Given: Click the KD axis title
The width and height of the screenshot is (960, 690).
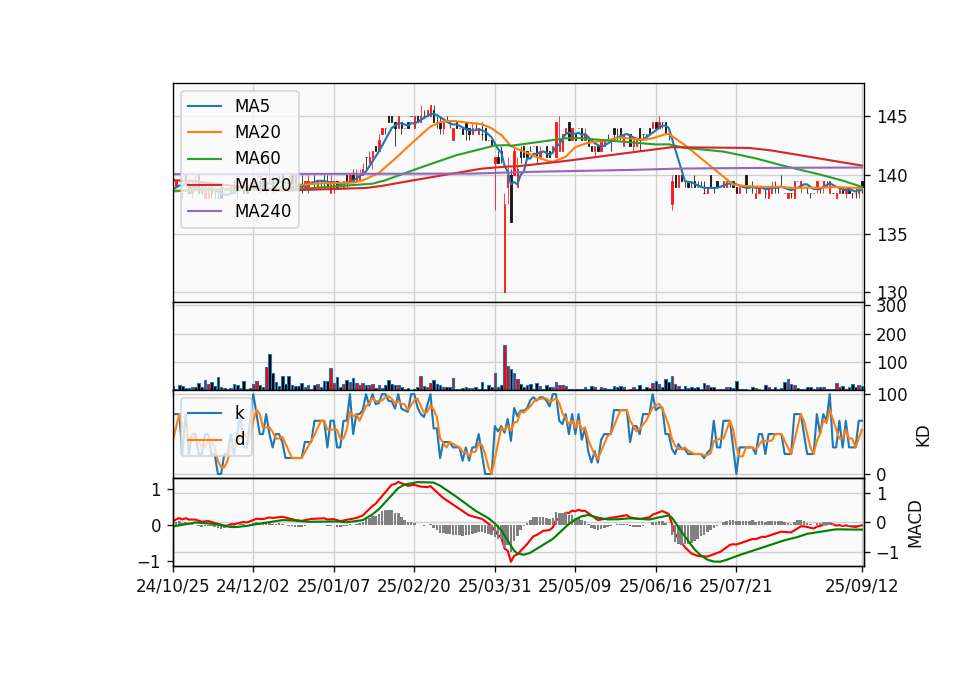Looking at the screenshot, I should click(x=923, y=436).
